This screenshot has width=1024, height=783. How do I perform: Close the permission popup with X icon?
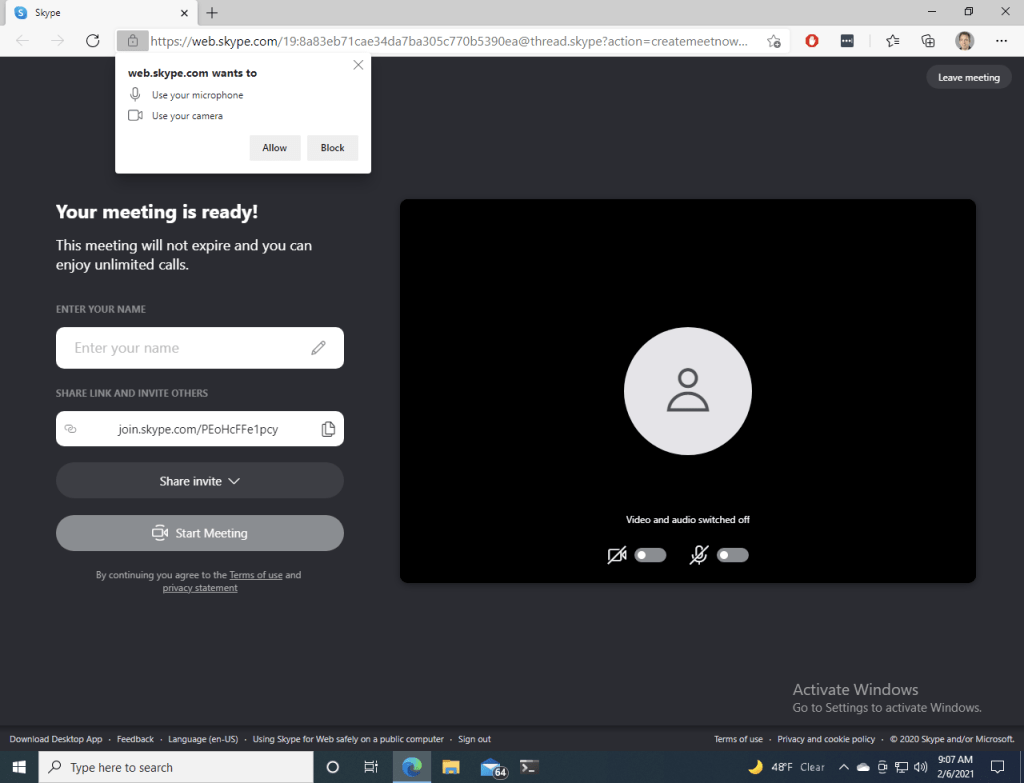point(358,65)
